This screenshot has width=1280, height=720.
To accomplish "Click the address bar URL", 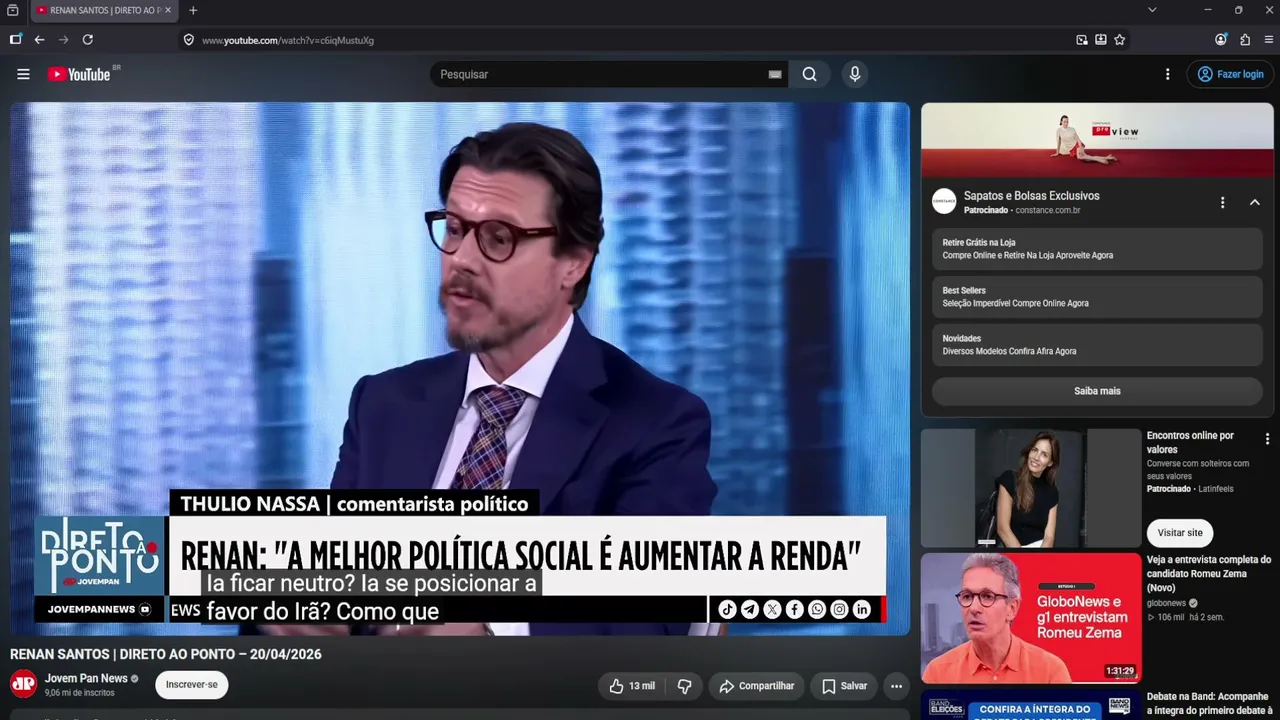I will (288, 40).
